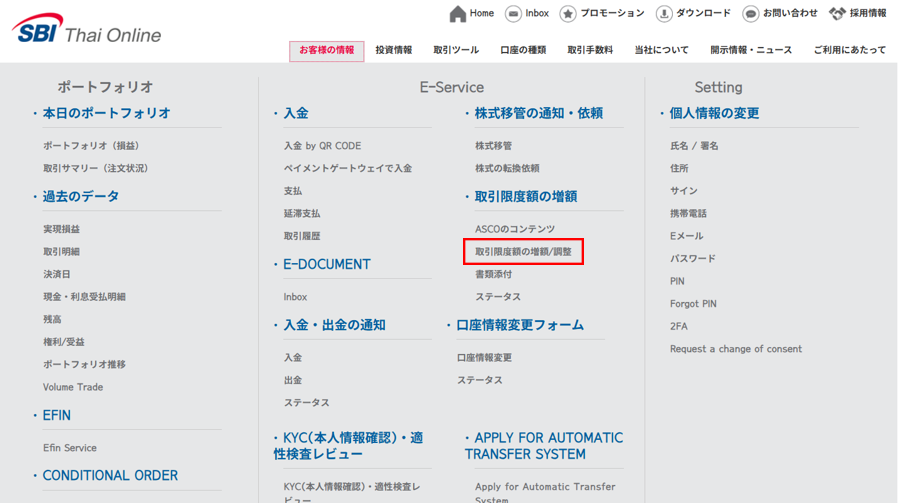Open the 取引手数料 menu

(590, 50)
